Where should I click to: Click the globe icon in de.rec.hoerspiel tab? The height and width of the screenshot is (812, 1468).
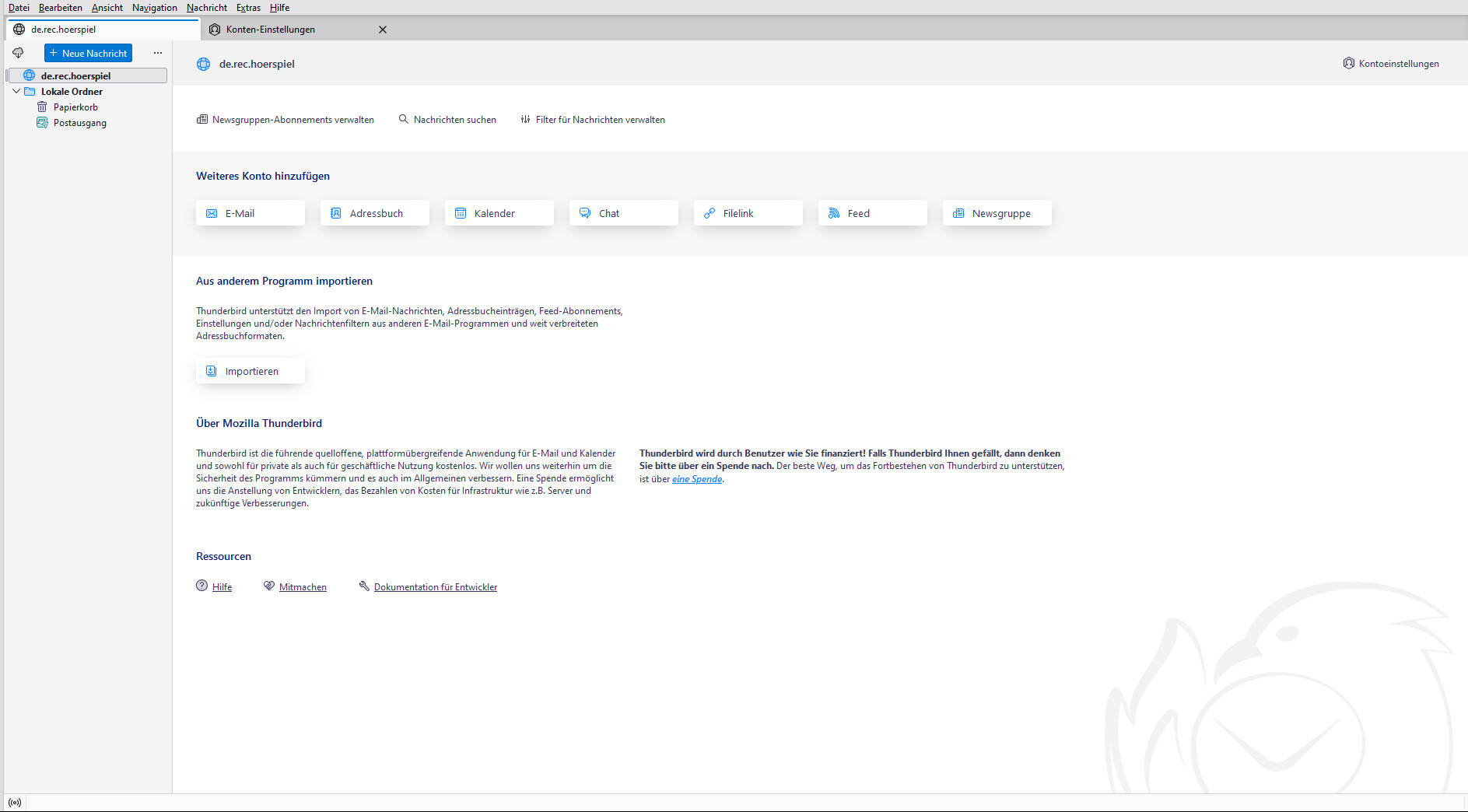[x=19, y=30]
